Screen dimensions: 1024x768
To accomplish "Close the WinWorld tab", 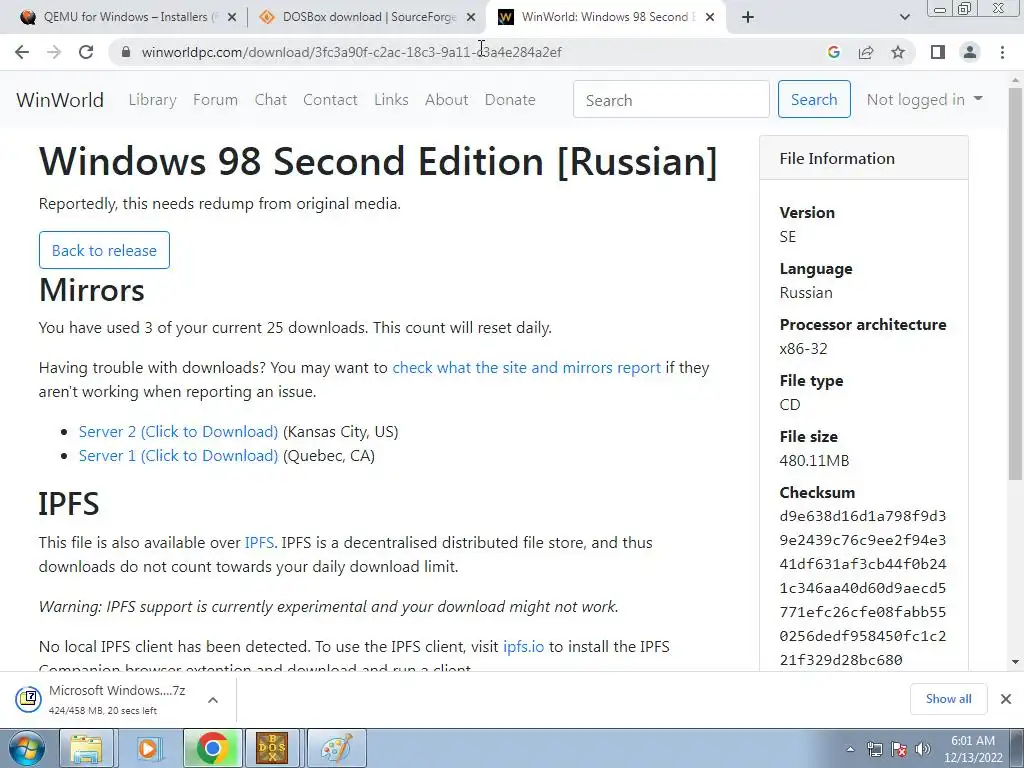I will 710,18.
